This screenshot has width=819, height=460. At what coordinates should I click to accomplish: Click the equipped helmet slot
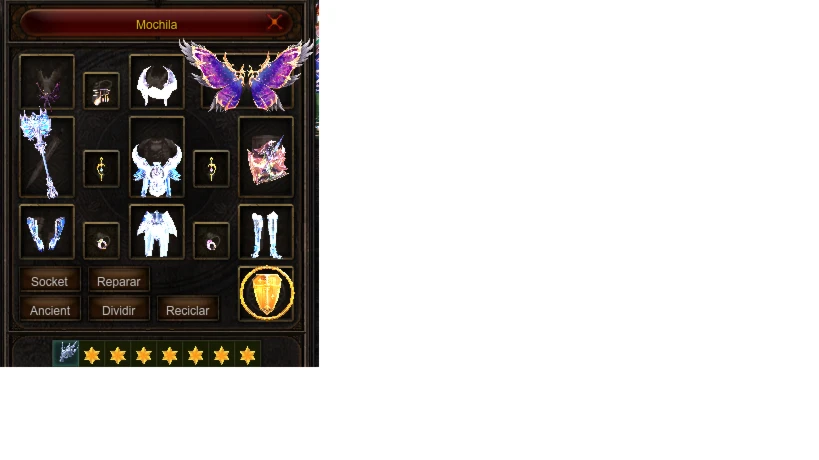(x=157, y=81)
